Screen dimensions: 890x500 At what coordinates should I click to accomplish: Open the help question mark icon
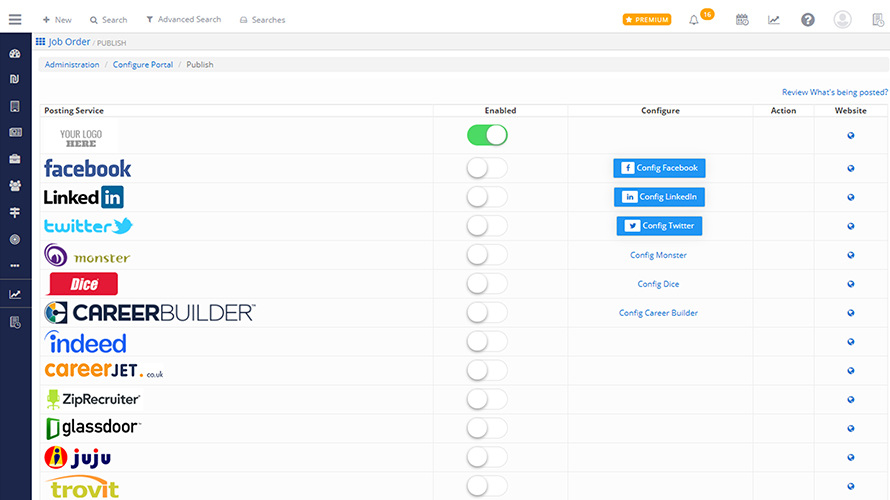[x=808, y=20]
